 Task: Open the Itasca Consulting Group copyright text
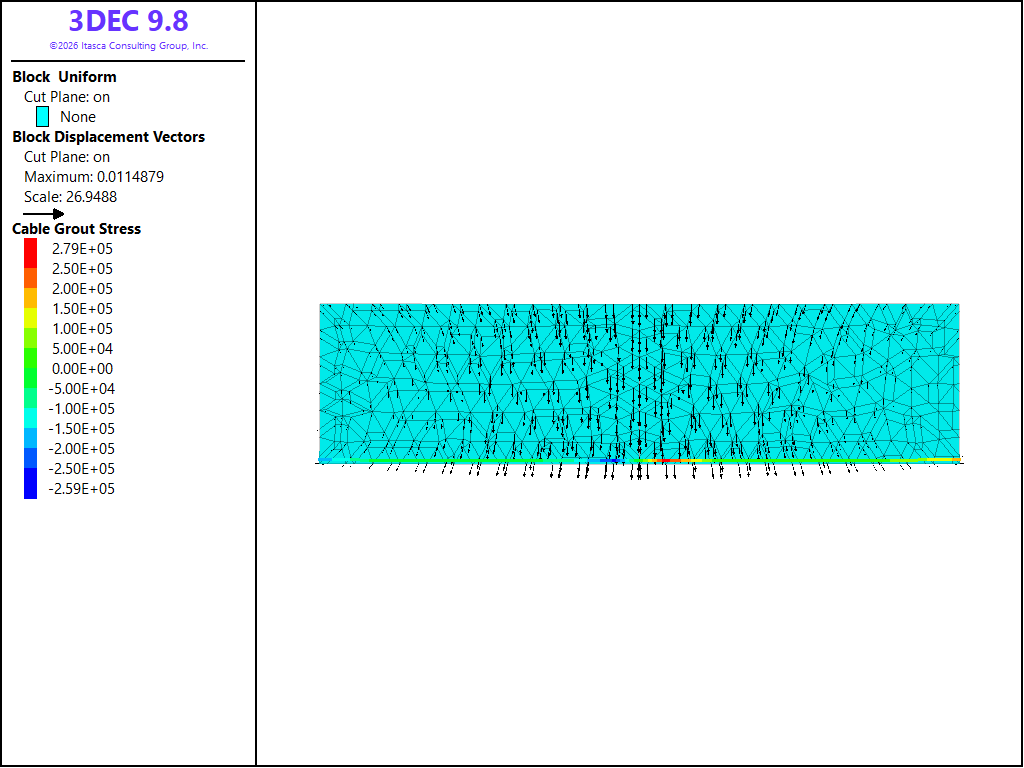click(129, 46)
